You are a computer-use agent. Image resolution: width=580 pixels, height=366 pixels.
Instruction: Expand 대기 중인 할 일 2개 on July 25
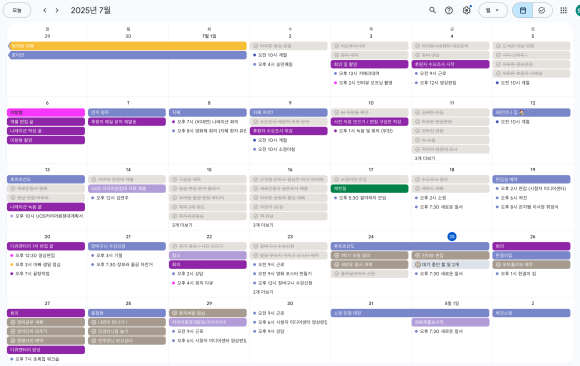point(450,265)
